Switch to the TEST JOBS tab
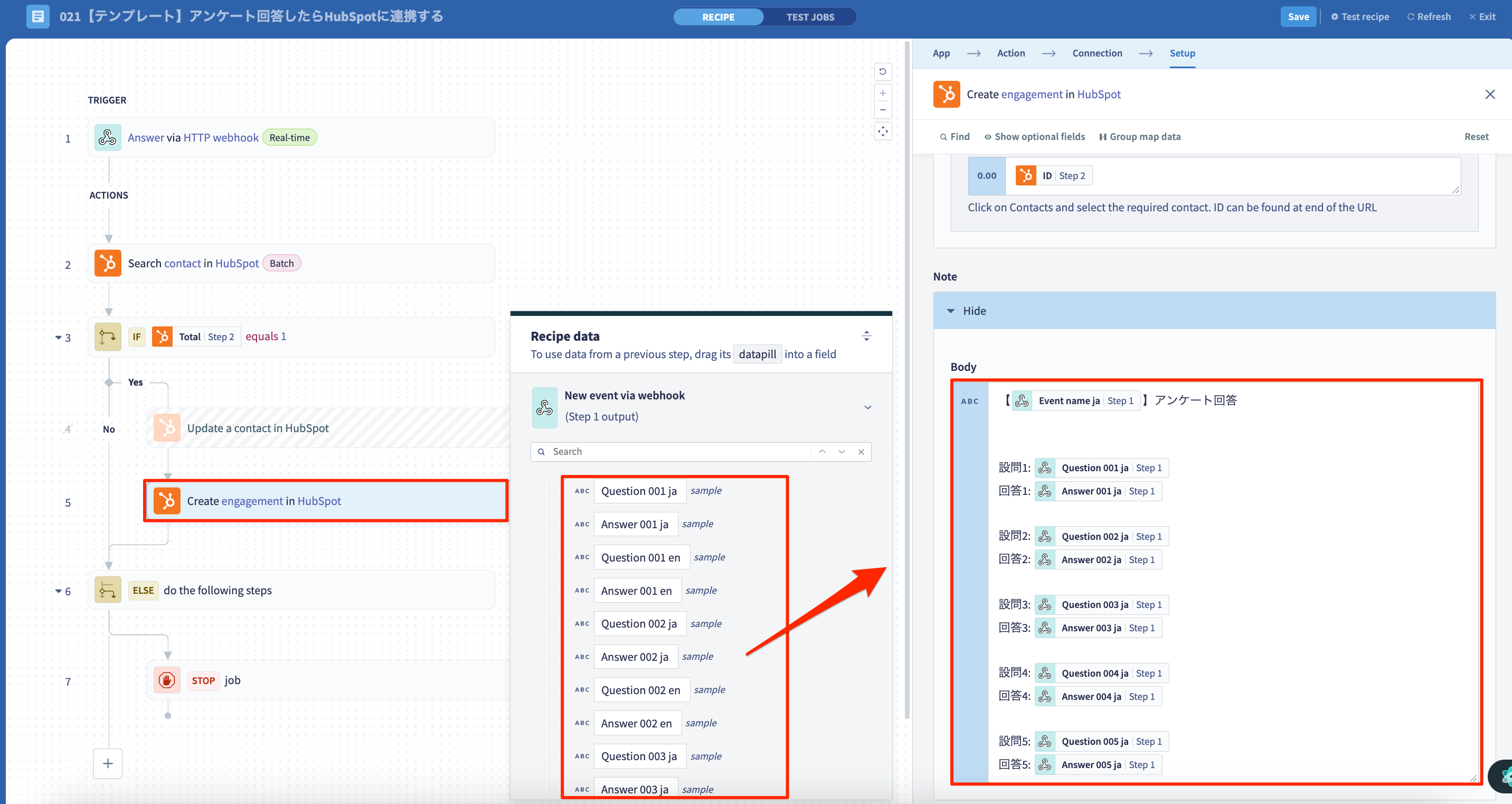The image size is (1512, 804). pyautogui.click(x=810, y=17)
